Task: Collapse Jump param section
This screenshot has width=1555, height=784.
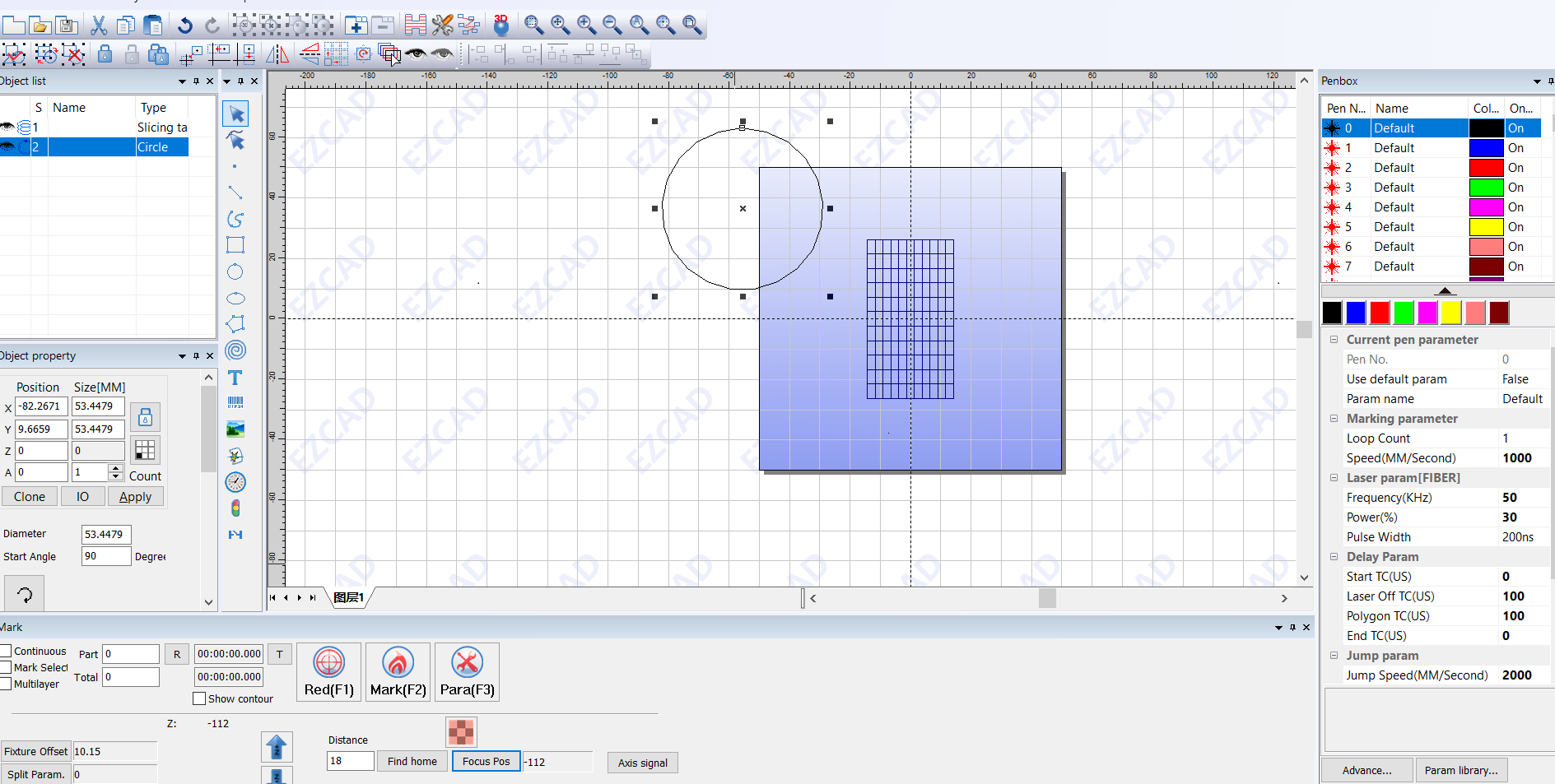Action: [1334, 655]
